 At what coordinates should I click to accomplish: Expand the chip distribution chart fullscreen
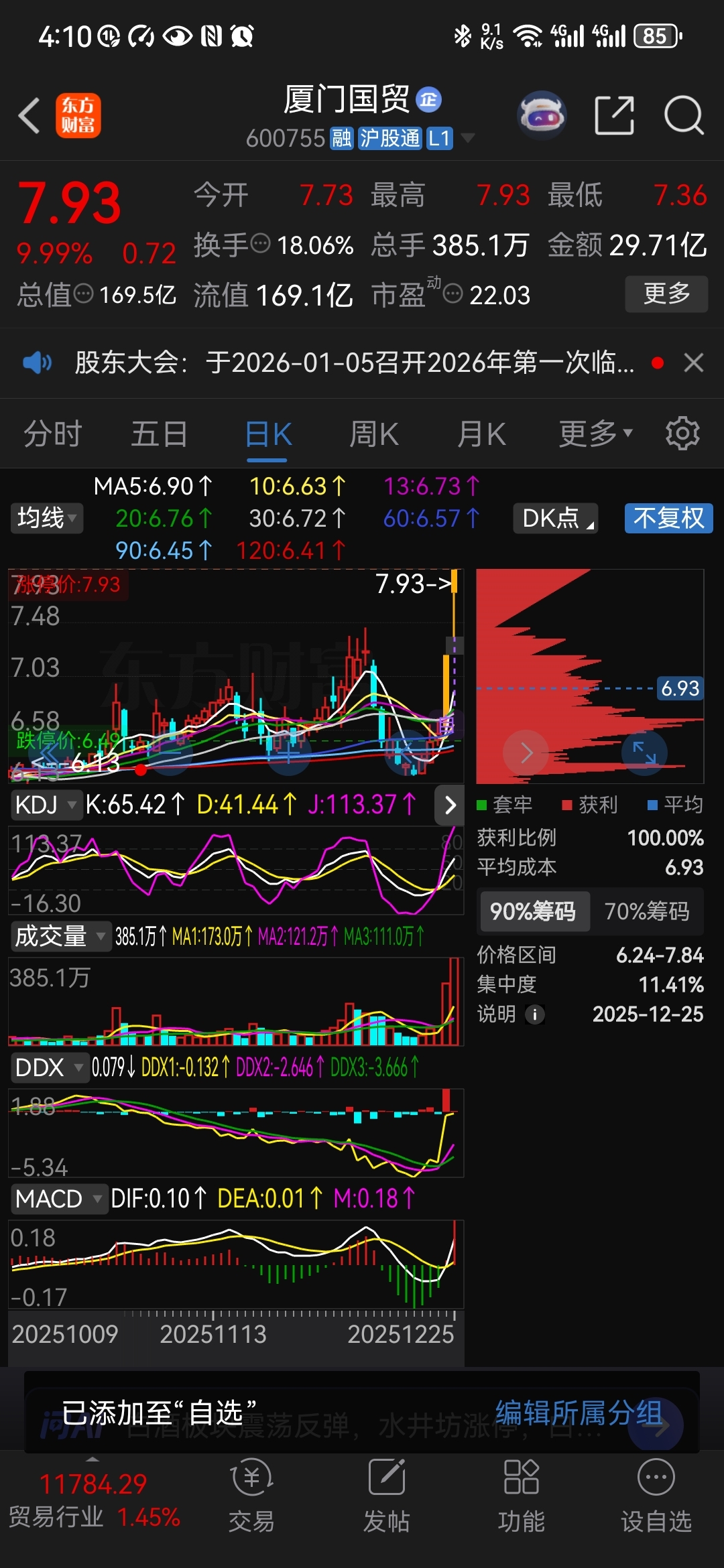pyautogui.click(x=644, y=753)
